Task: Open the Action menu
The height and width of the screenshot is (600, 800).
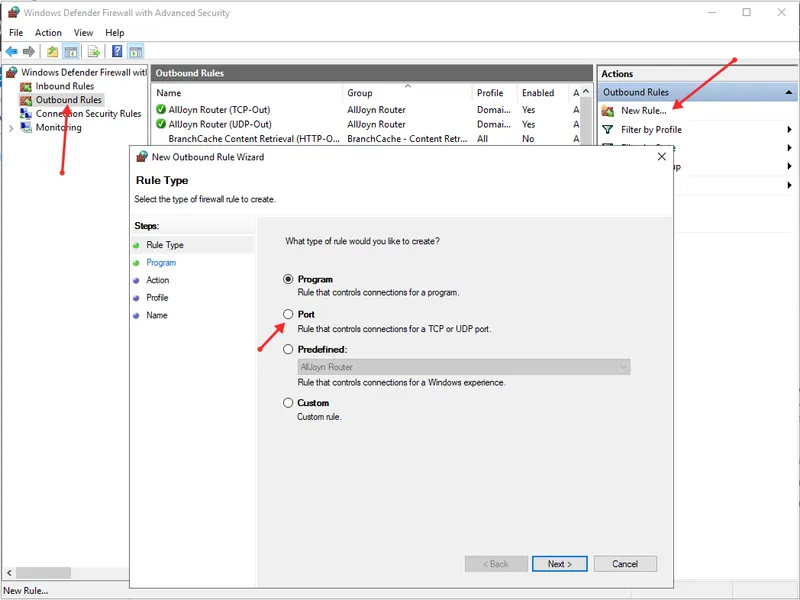Action: point(48,33)
